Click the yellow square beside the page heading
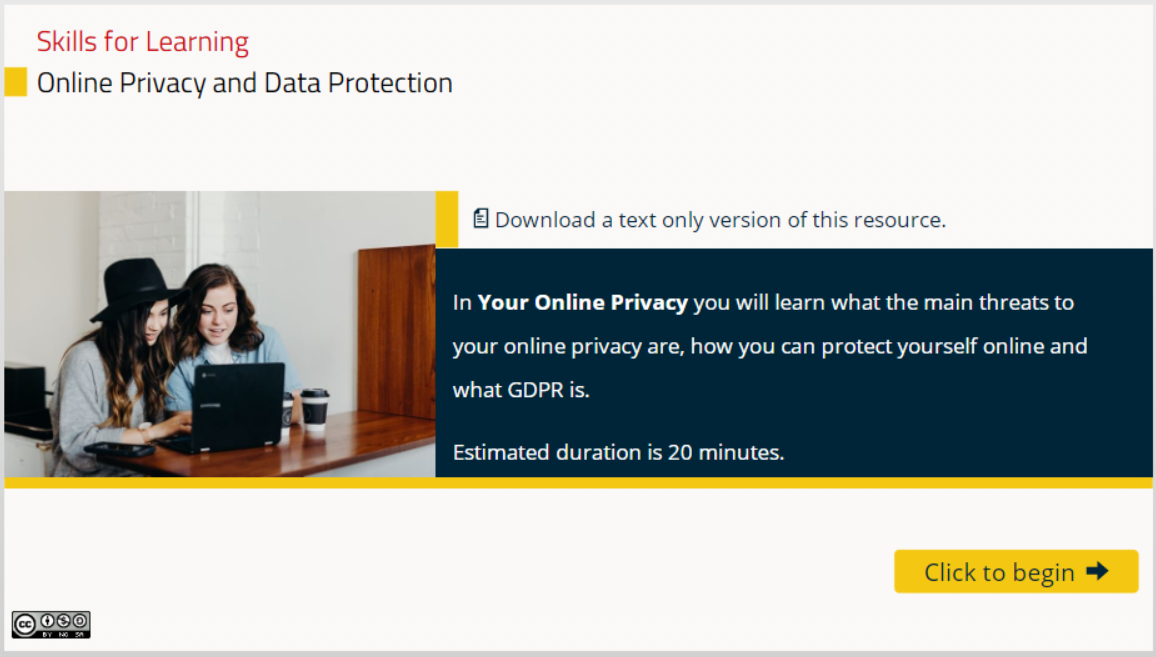Screen dimensions: 1156x657 coord(15,82)
